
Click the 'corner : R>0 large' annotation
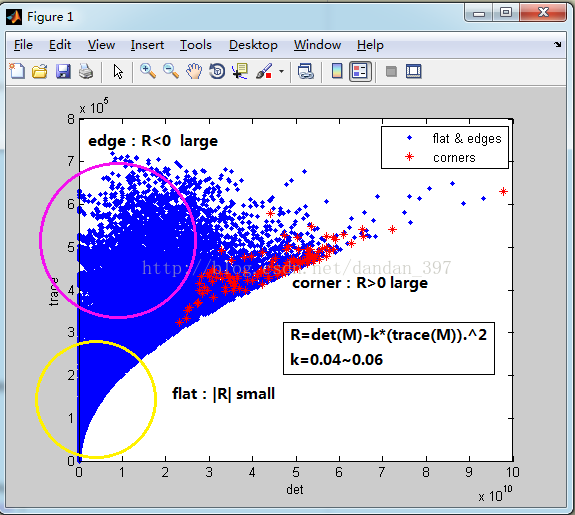(x=360, y=283)
